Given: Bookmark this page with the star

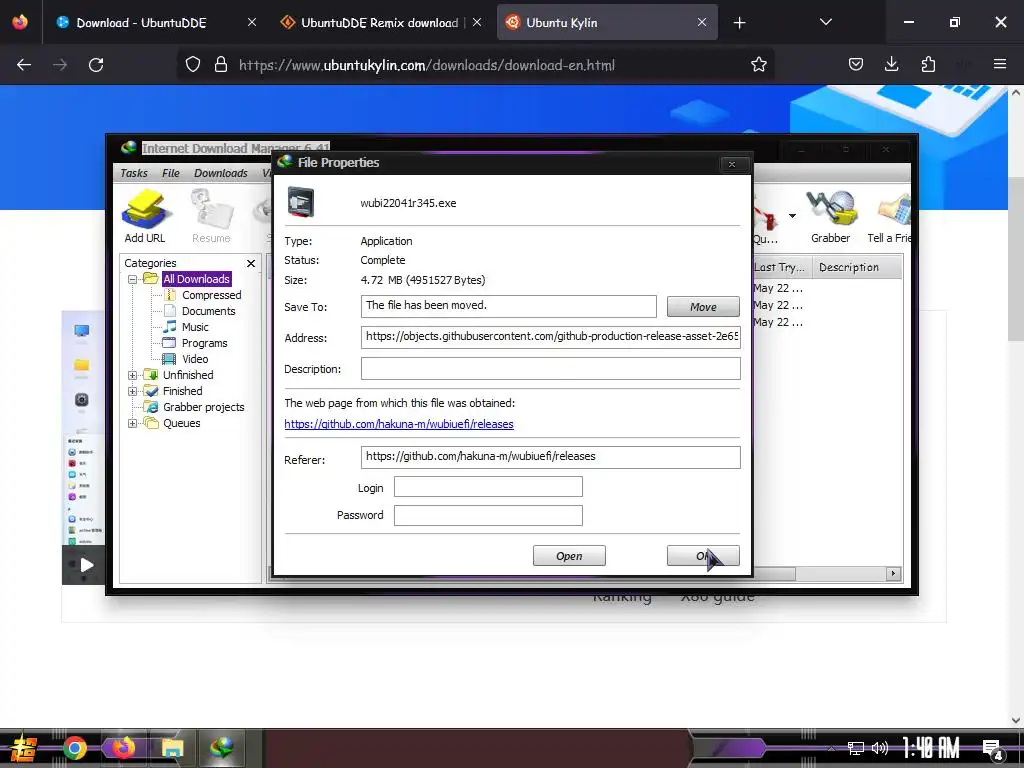Looking at the screenshot, I should pyautogui.click(x=758, y=65).
